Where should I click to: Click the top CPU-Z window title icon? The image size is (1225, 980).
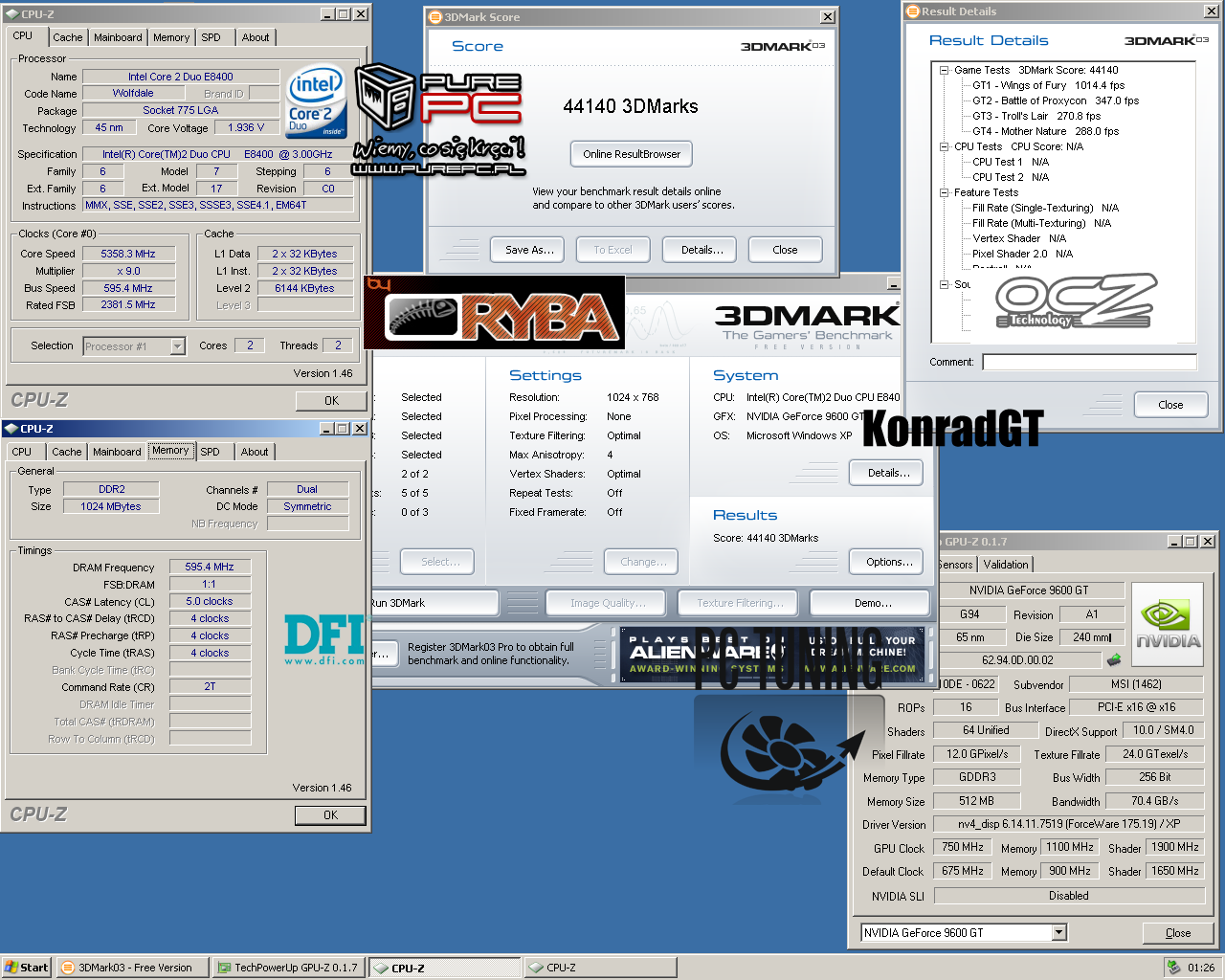(11, 14)
